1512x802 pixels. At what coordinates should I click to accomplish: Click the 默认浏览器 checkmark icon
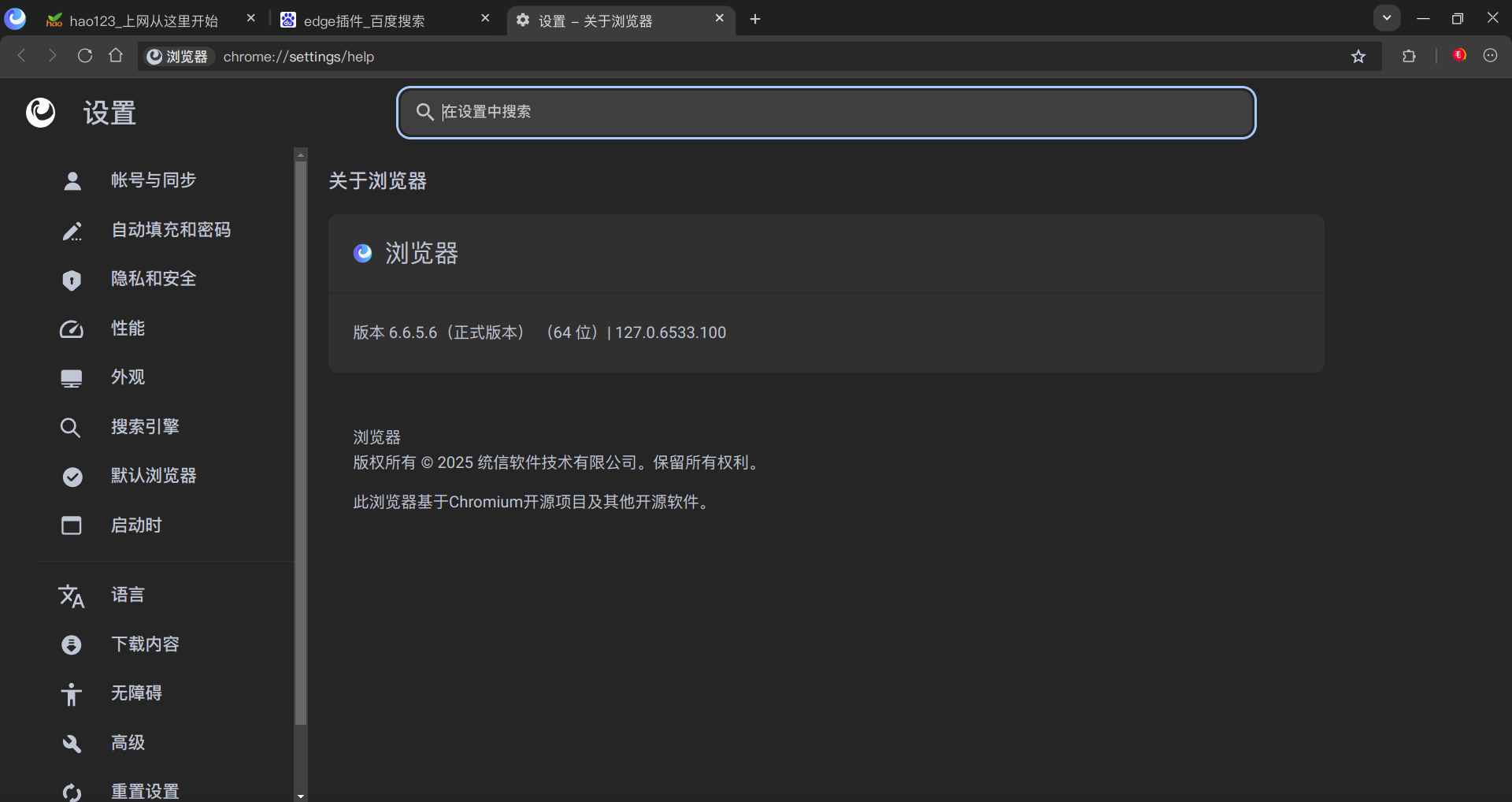72,477
